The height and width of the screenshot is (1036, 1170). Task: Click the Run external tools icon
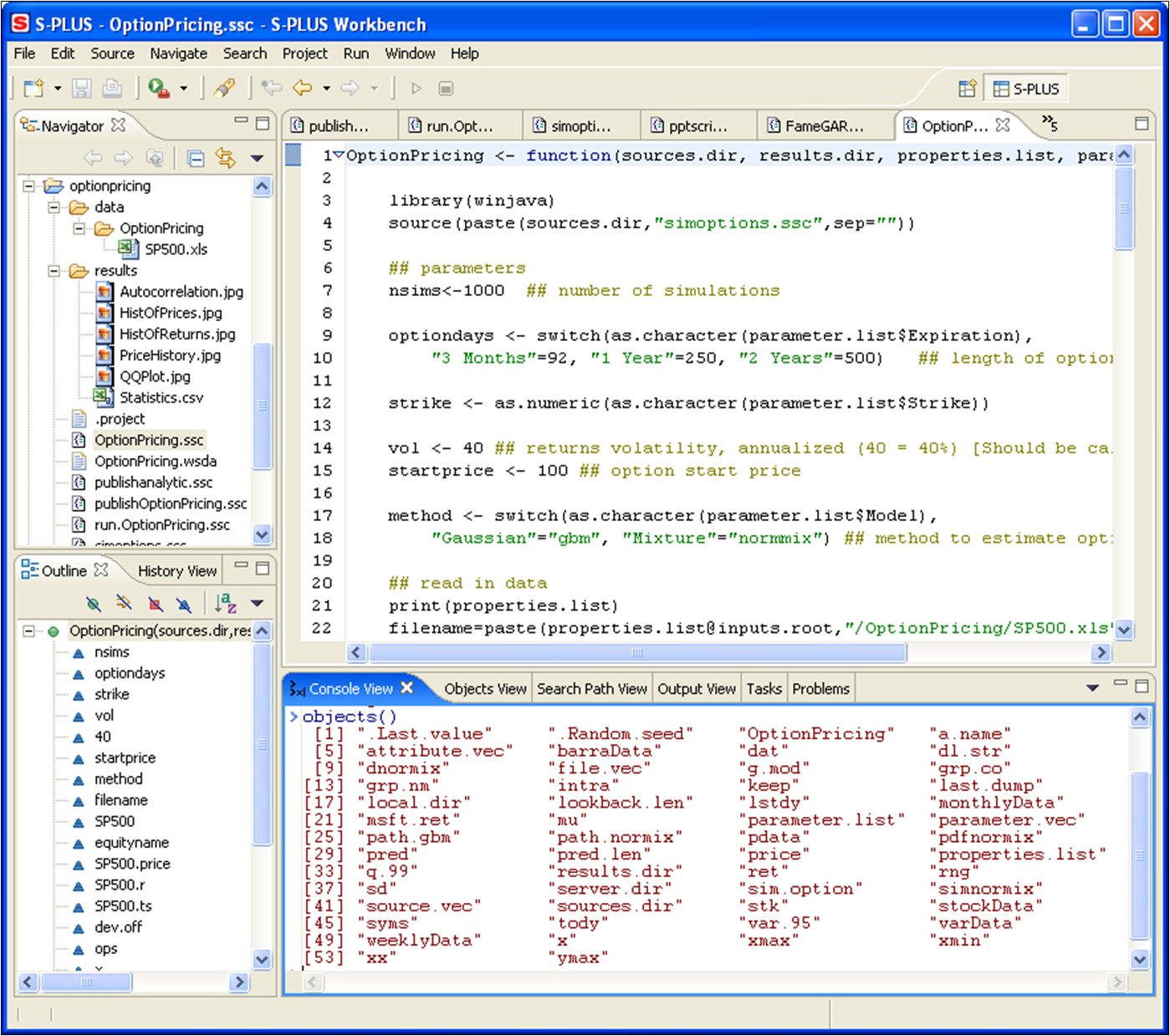[159, 88]
